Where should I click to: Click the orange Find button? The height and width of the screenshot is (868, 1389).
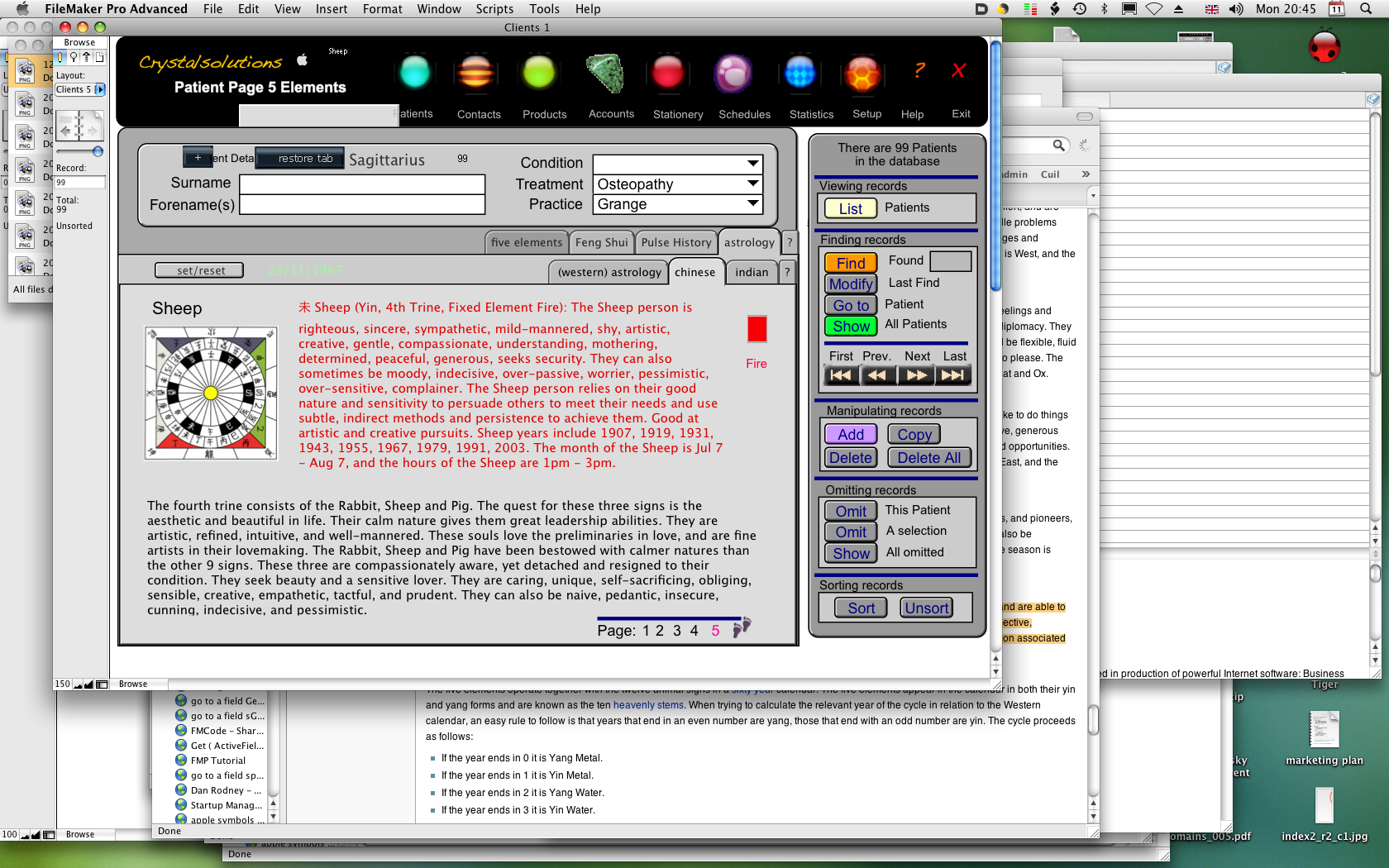[x=851, y=263]
